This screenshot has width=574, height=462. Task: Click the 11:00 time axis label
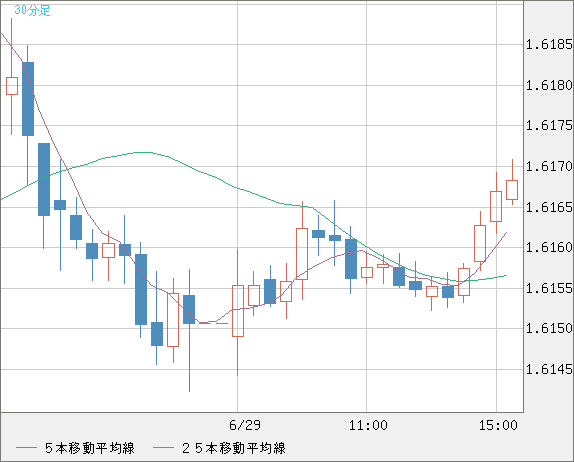[368, 425]
